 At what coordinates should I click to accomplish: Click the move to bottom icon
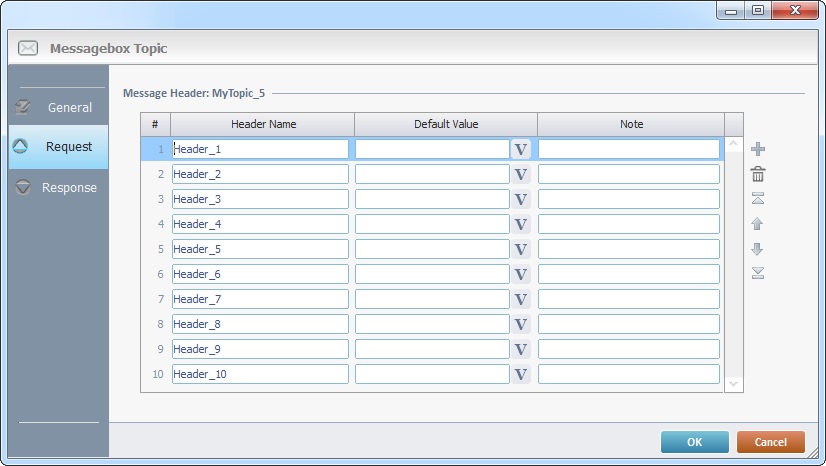coord(758,273)
